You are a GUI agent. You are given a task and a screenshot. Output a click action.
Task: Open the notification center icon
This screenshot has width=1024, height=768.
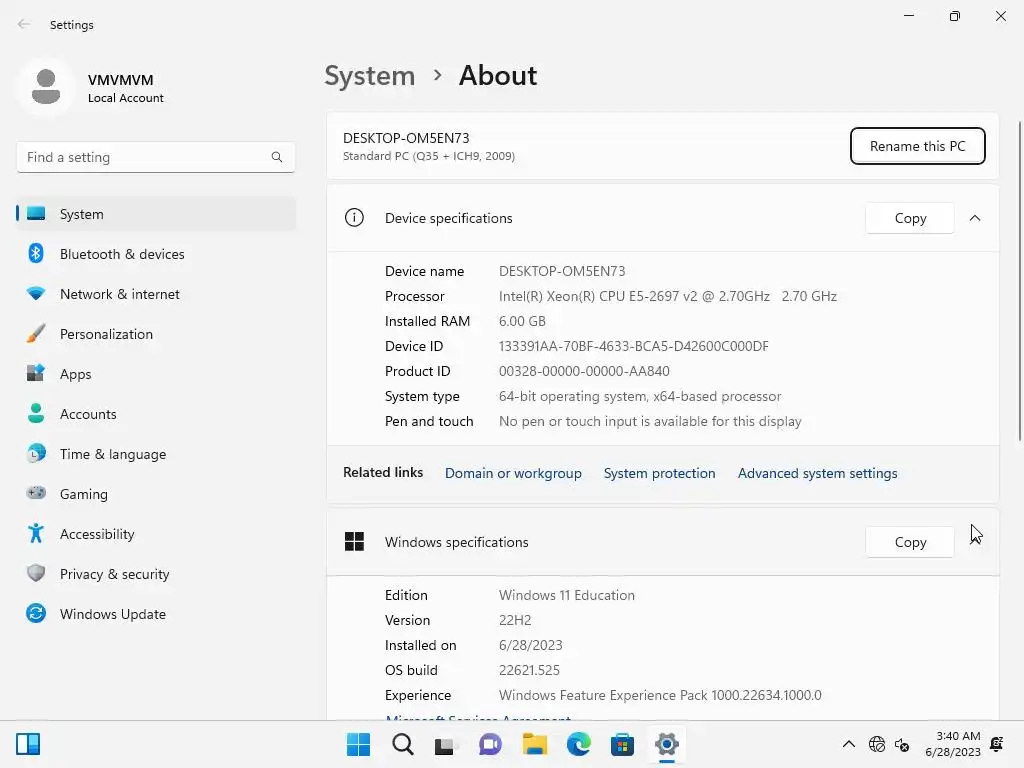(x=997, y=744)
